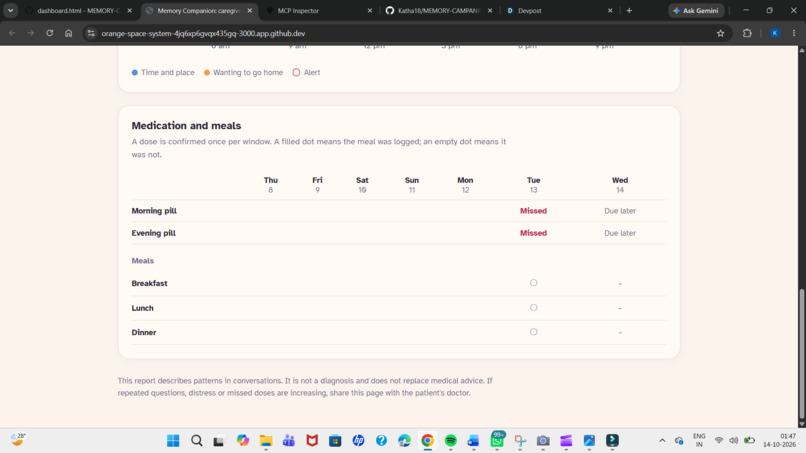Switch to the MCP Inspector tab
Screen dimensions: 806x453
298,10
